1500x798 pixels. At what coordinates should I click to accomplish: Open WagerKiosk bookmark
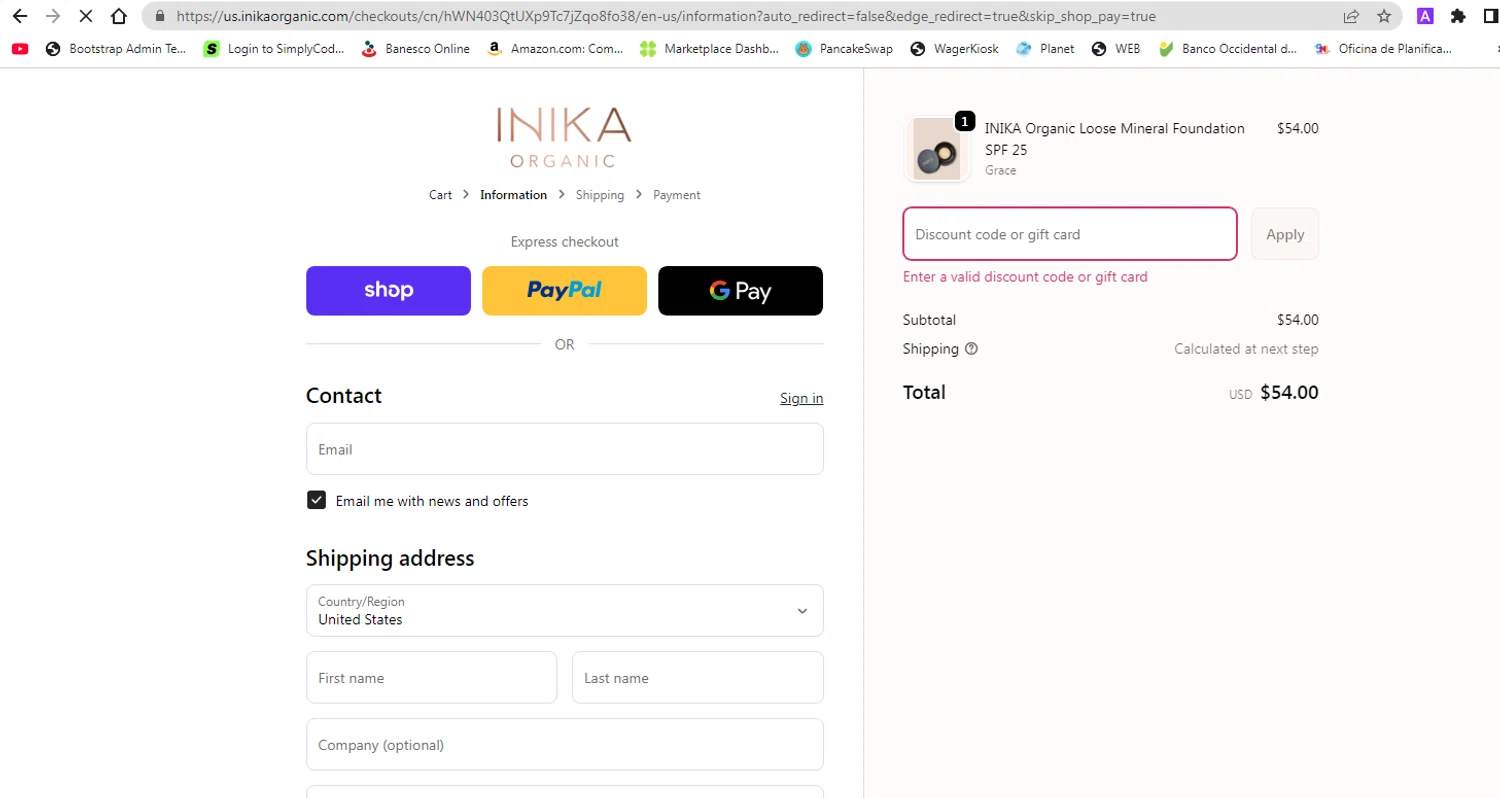[x=953, y=48]
